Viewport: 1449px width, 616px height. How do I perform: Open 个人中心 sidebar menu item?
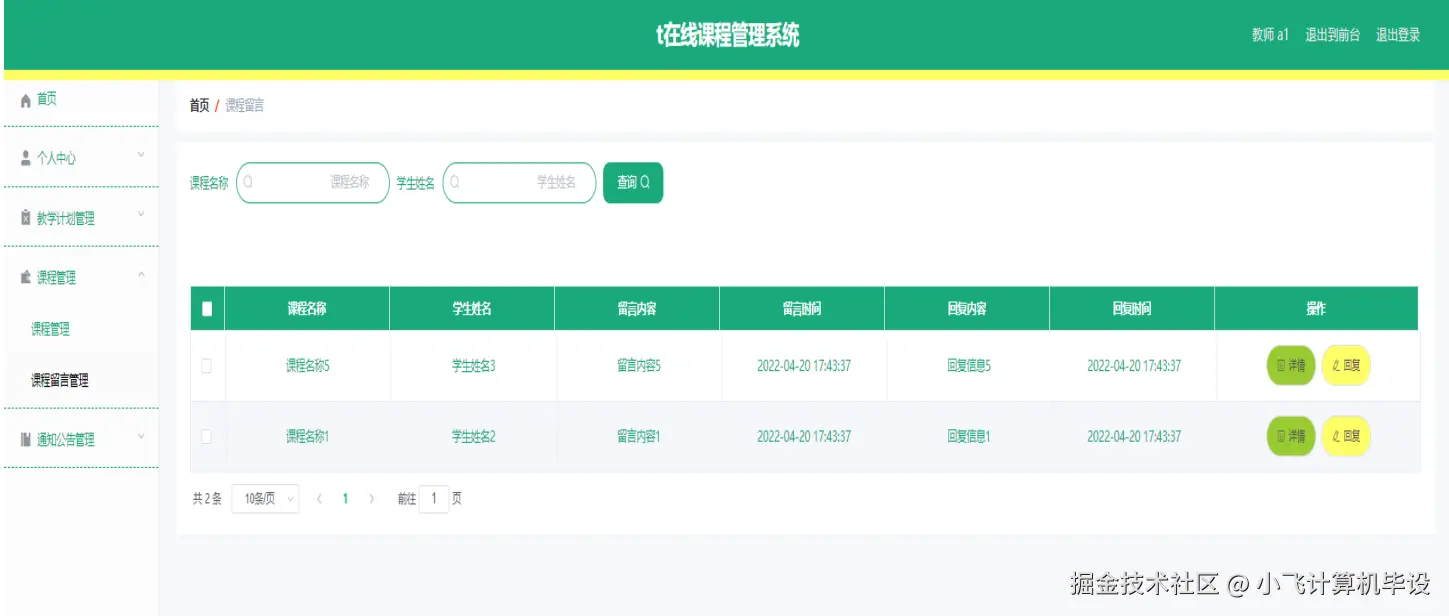point(80,158)
